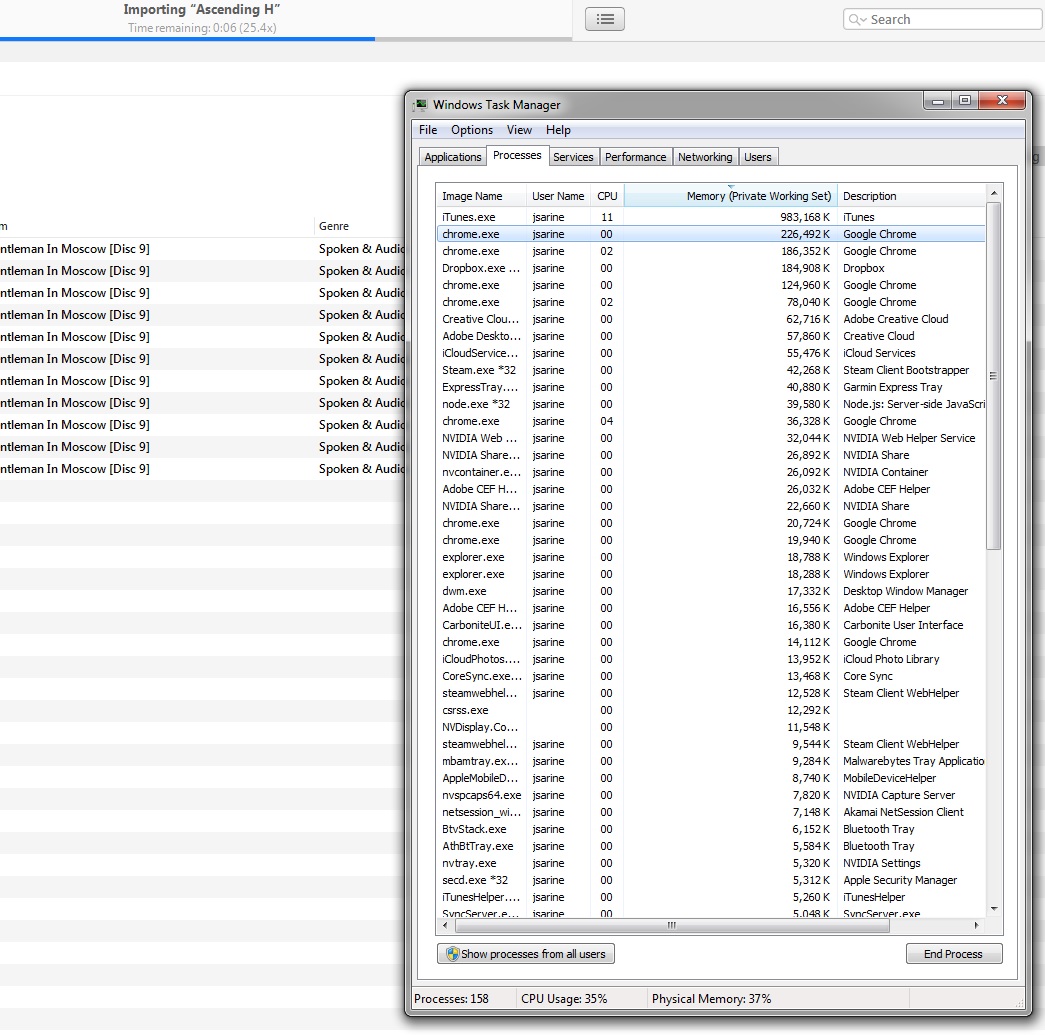
Task: Select the secd.exe *32 process row
Action: tap(710, 880)
